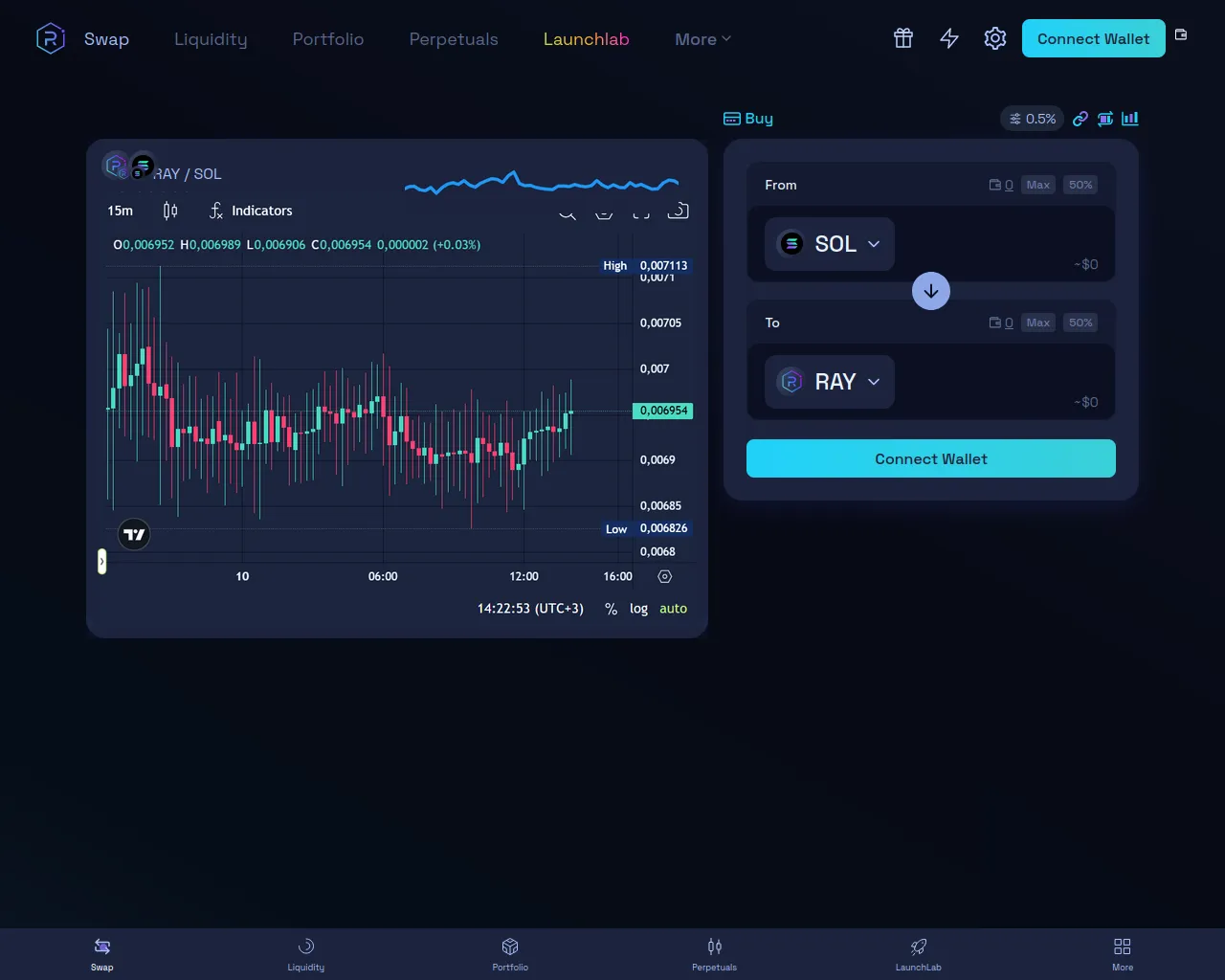Click the gift rewards icon in header
This screenshot has height=980, width=1225.
pyautogui.click(x=902, y=38)
